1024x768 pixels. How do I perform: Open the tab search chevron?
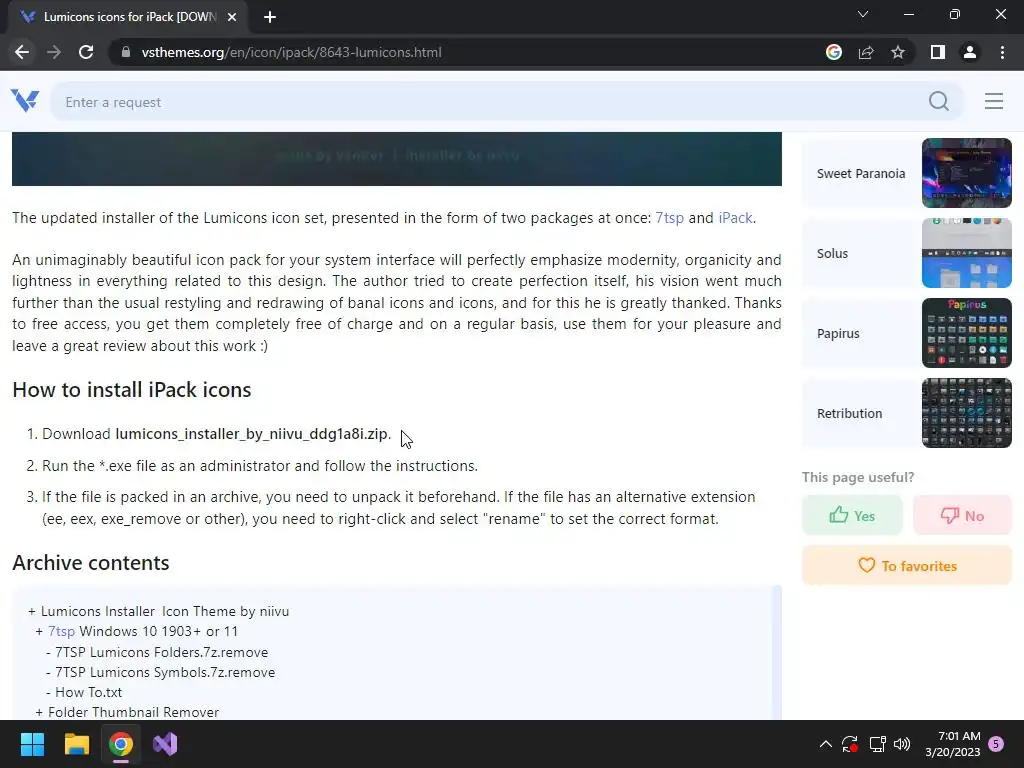863,14
